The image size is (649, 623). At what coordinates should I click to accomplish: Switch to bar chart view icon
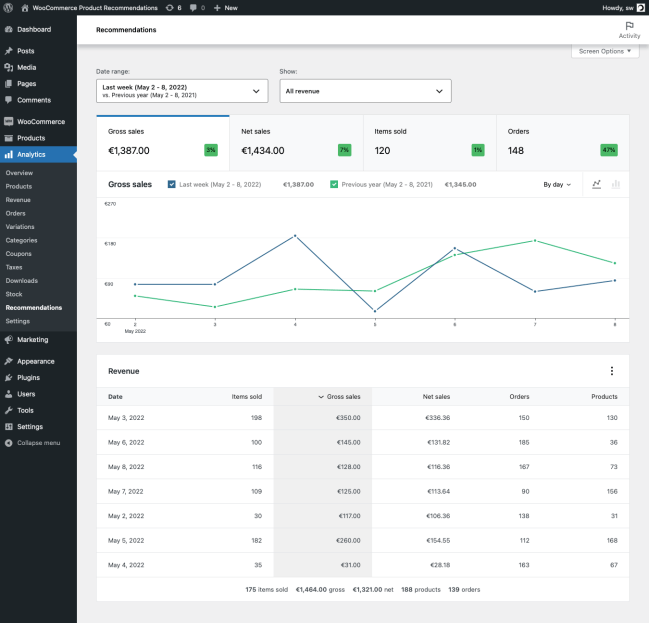click(x=616, y=184)
